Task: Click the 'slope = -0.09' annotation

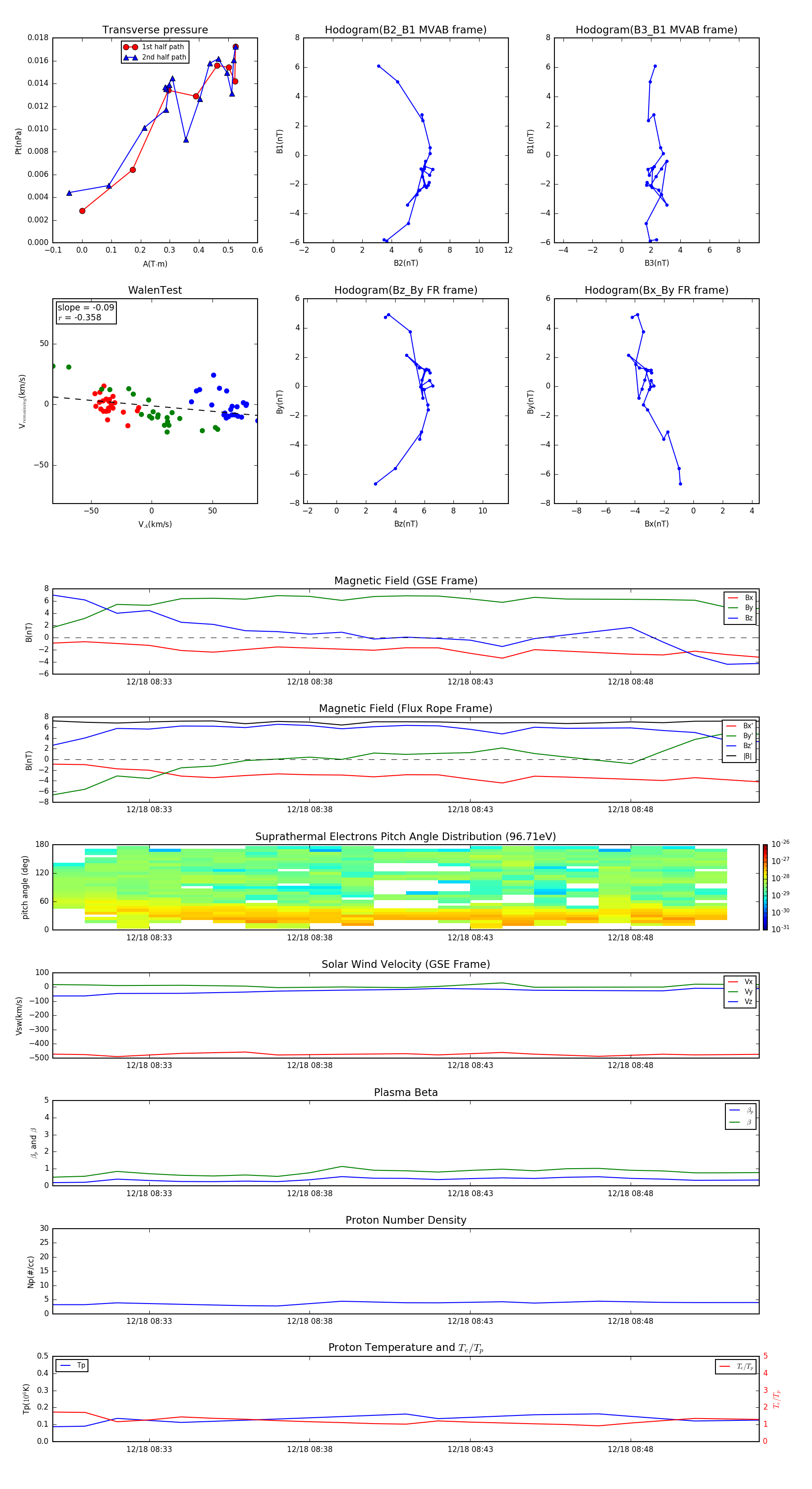Action: (86, 308)
